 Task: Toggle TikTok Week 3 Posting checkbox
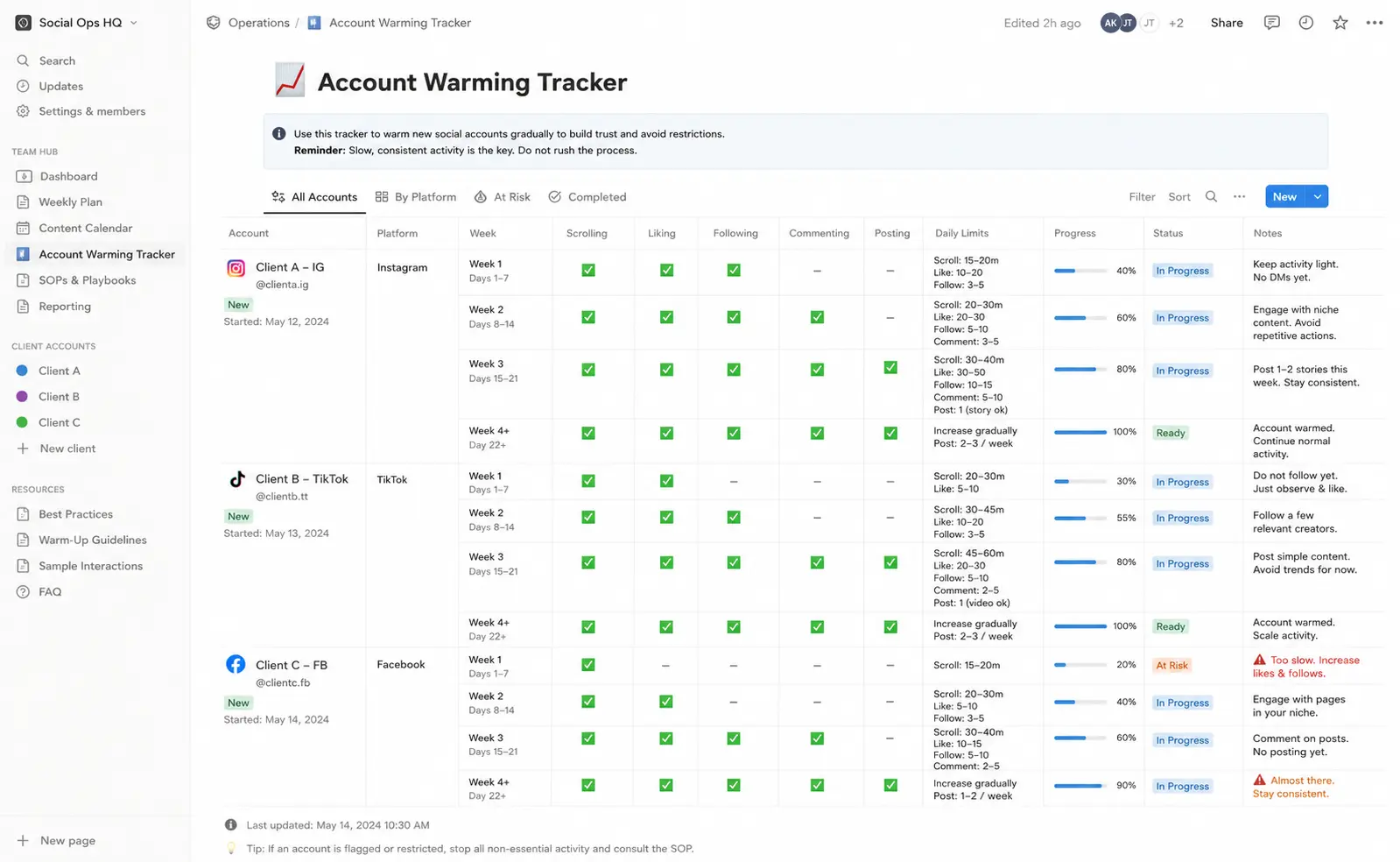(x=890, y=562)
